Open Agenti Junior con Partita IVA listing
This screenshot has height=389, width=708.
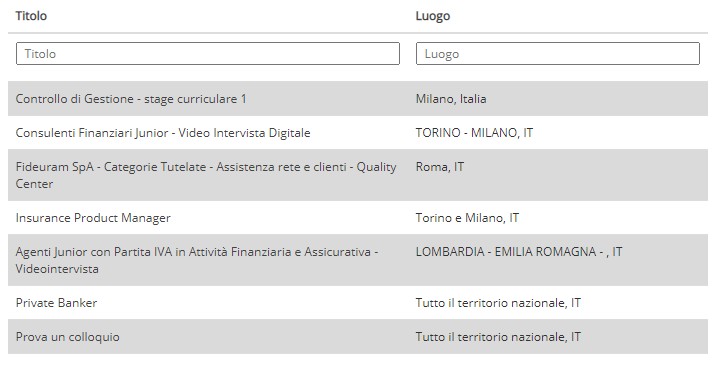197,260
